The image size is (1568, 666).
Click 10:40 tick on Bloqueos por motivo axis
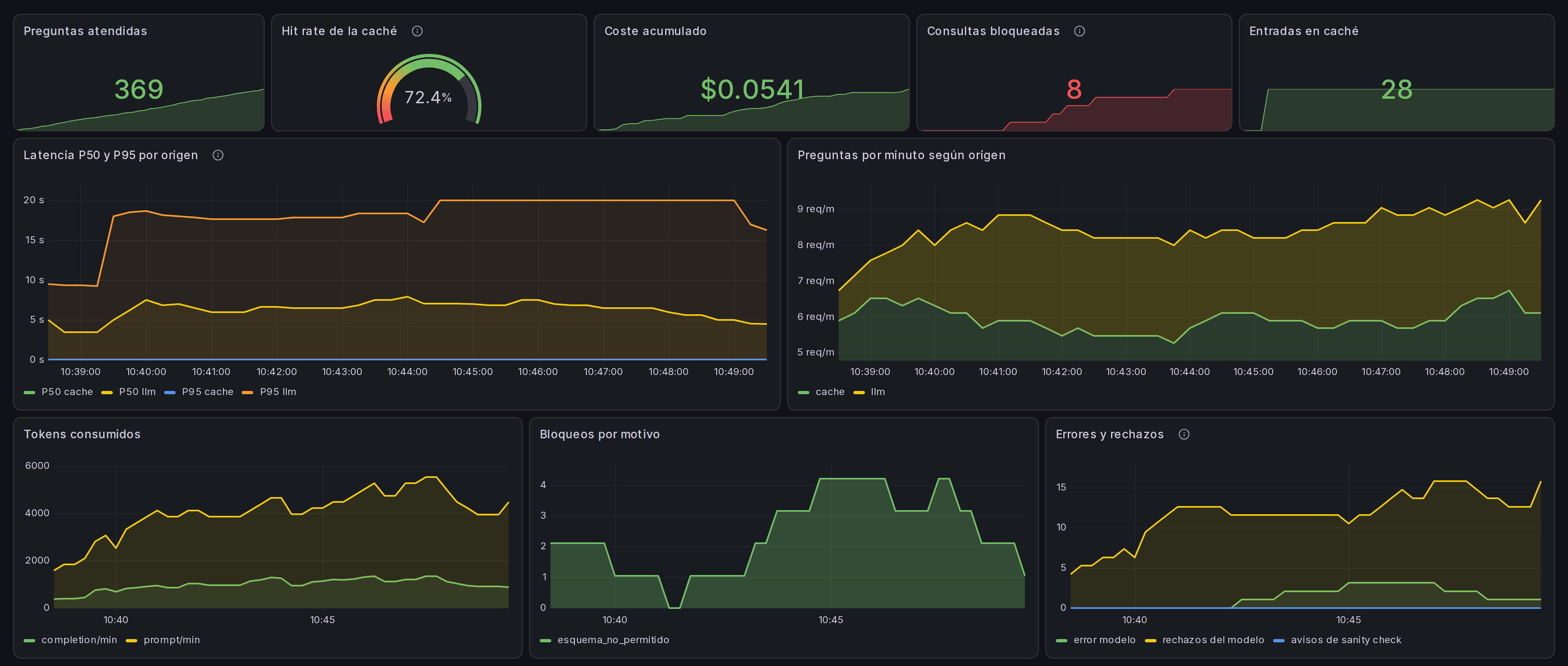point(615,620)
